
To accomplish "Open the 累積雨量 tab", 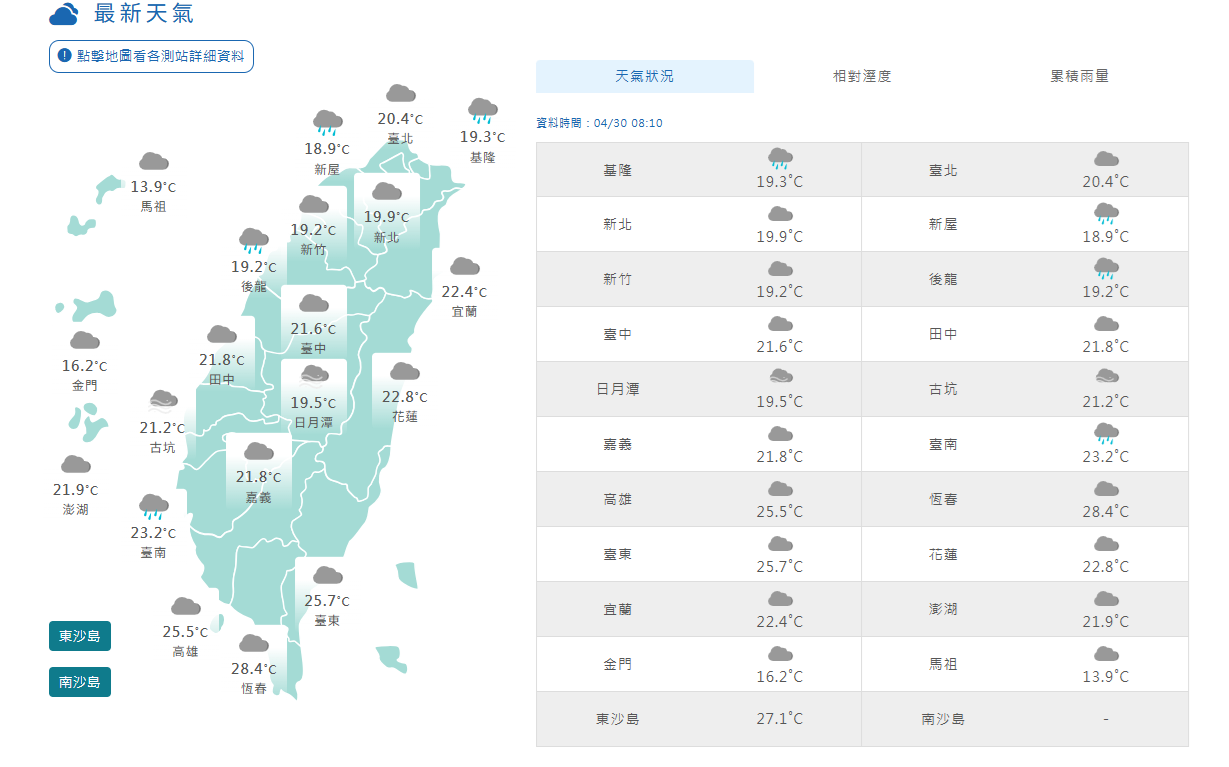I will (x=1079, y=76).
